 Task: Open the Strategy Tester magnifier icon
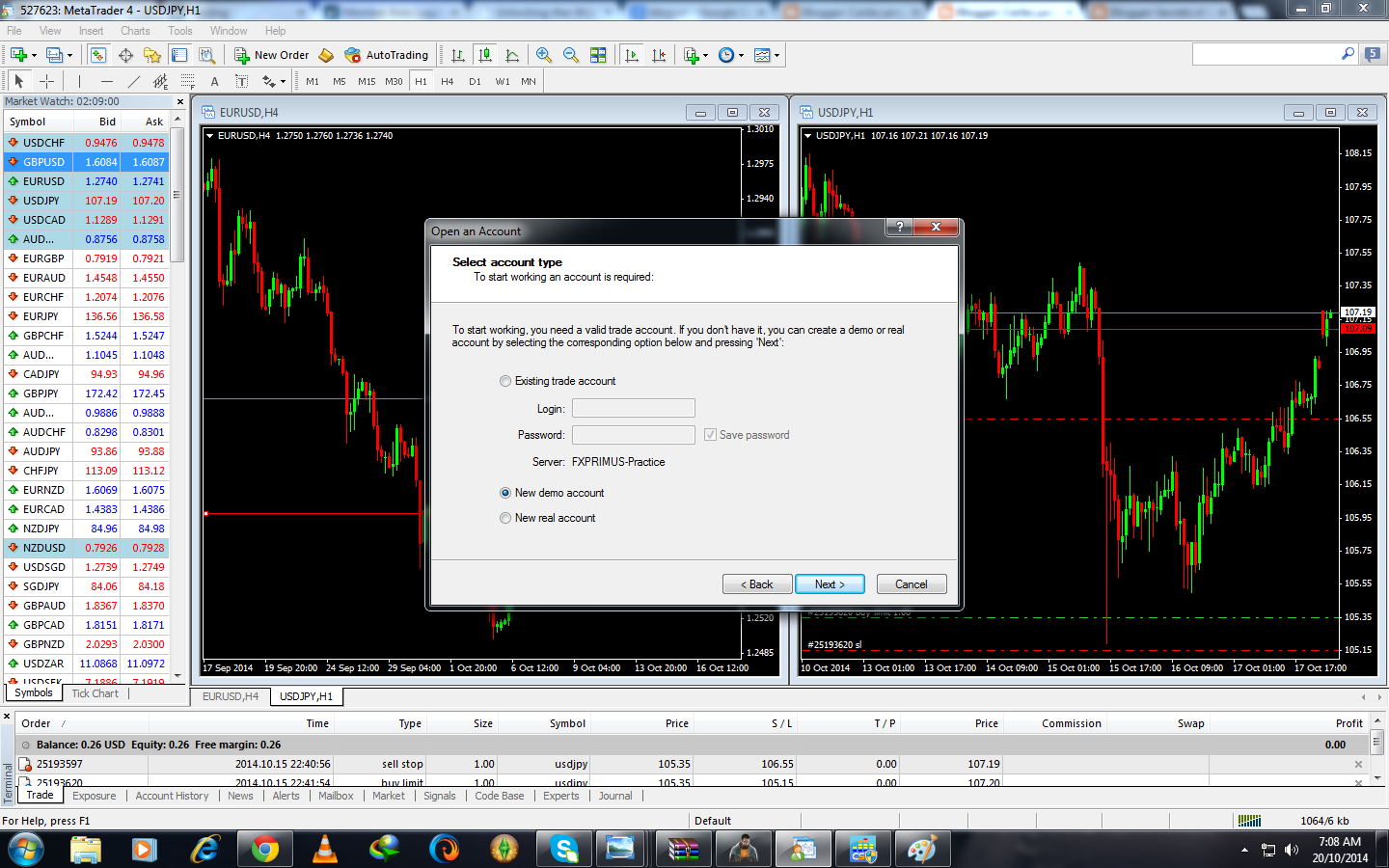[x=206, y=55]
